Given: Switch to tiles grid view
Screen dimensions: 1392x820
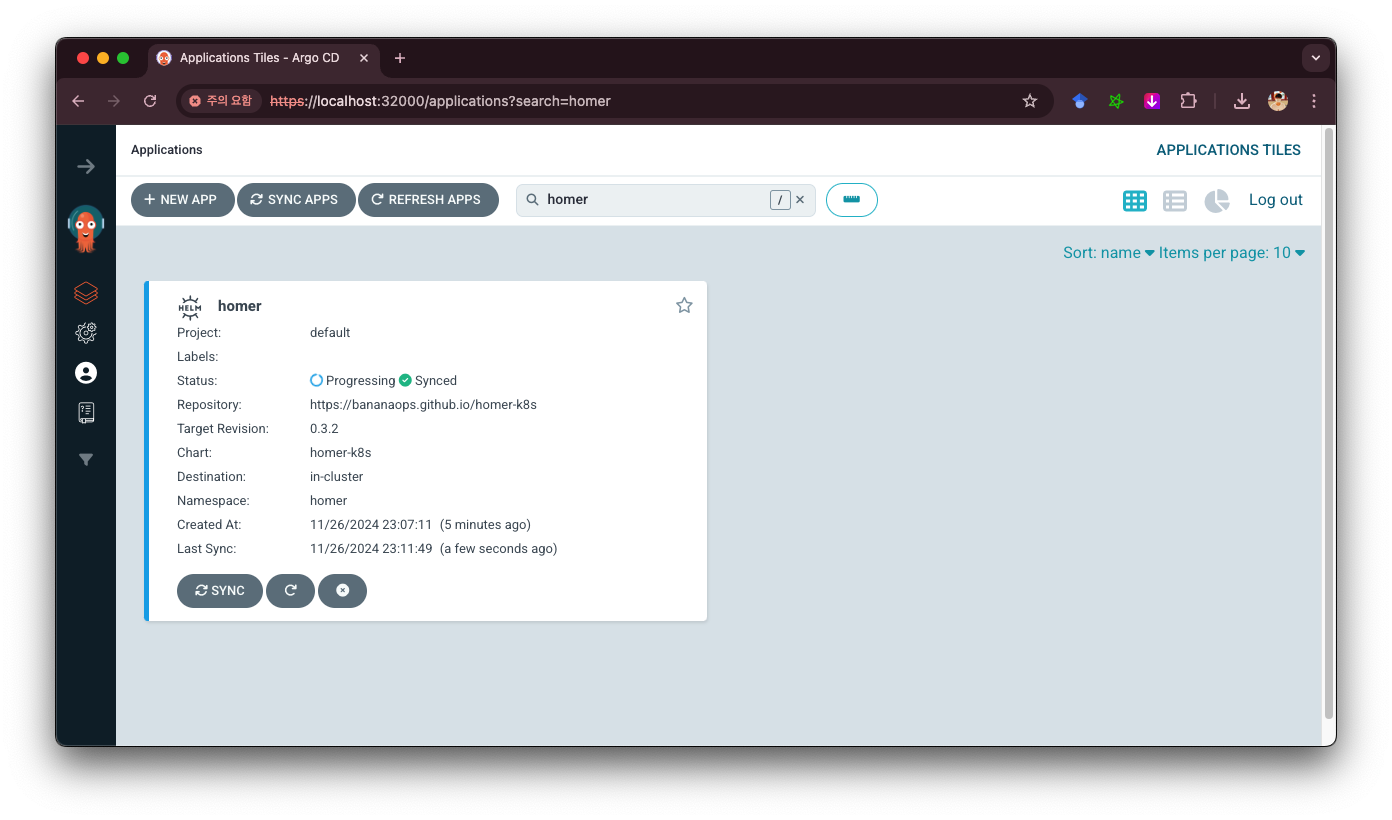Looking at the screenshot, I should tap(1135, 200).
